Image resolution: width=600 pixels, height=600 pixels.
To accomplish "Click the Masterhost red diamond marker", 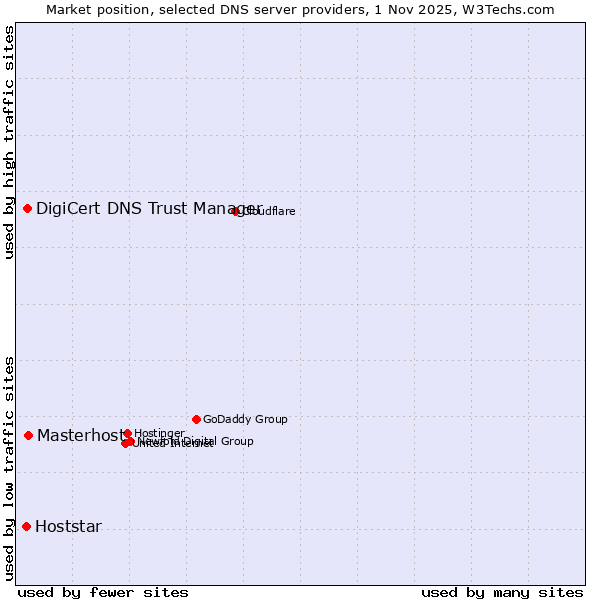I will click(29, 435).
